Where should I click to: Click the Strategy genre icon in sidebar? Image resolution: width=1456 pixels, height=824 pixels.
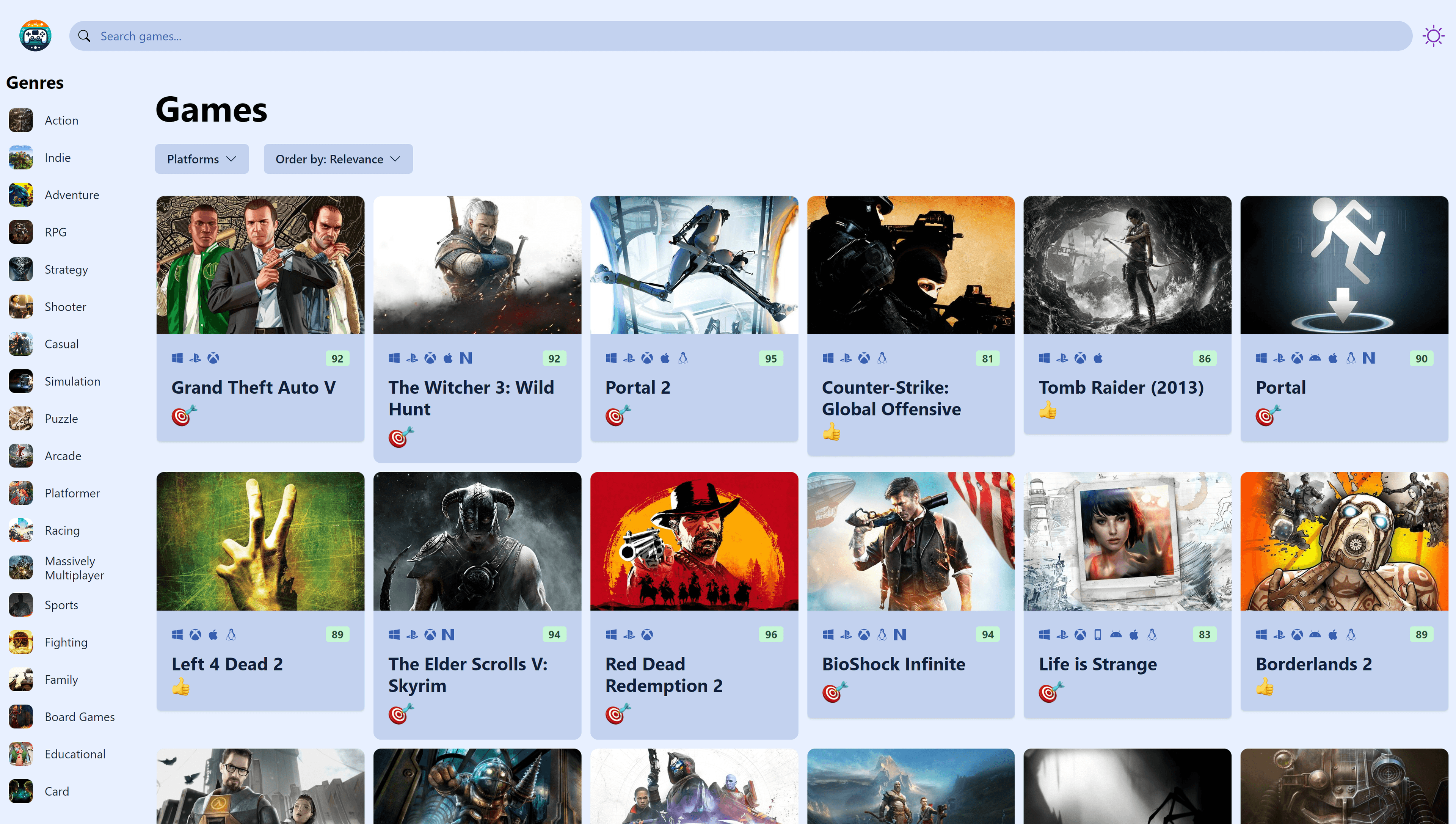22,269
